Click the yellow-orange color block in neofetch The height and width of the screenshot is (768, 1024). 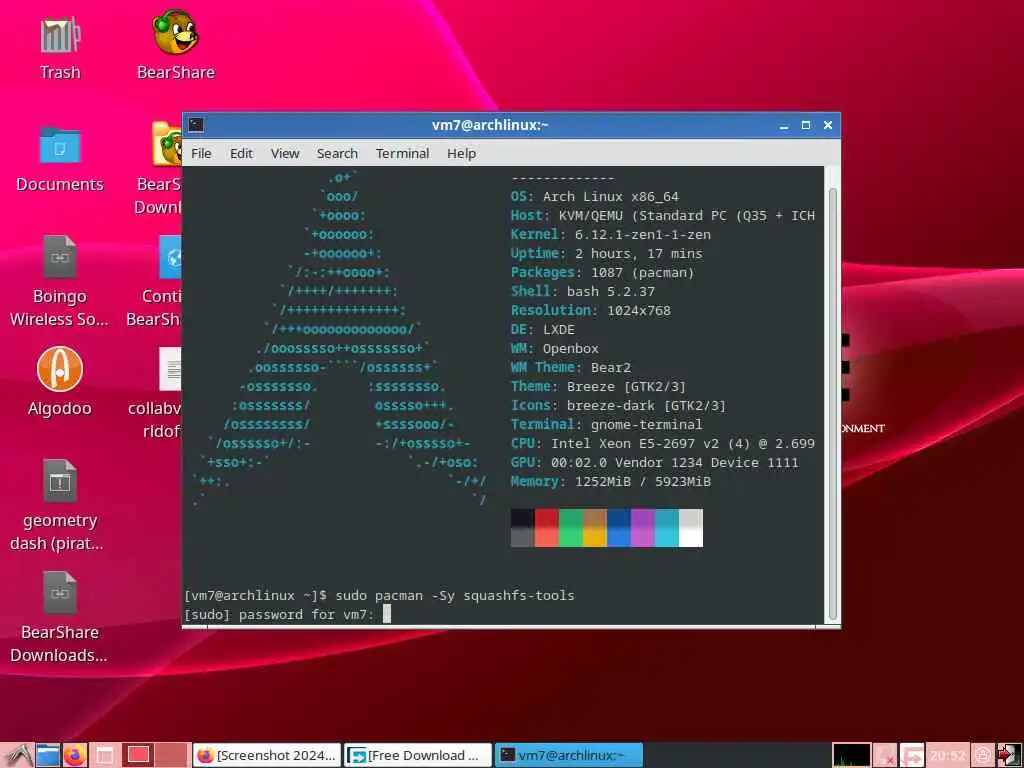click(595, 528)
